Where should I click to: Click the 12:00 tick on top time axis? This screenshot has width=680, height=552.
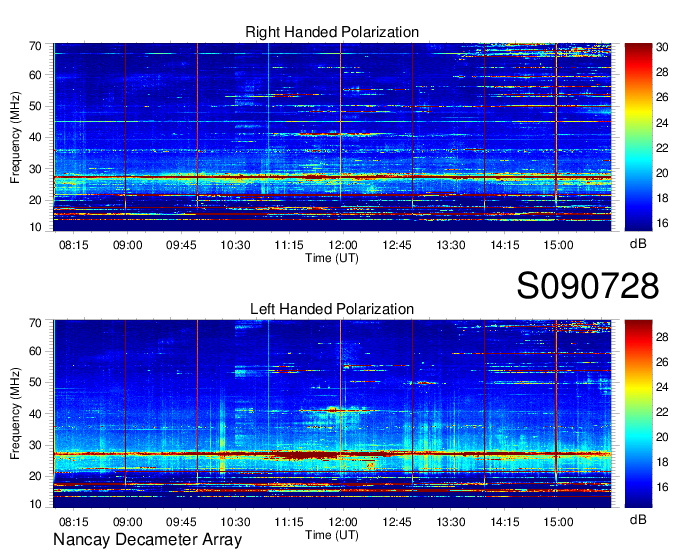point(343,245)
